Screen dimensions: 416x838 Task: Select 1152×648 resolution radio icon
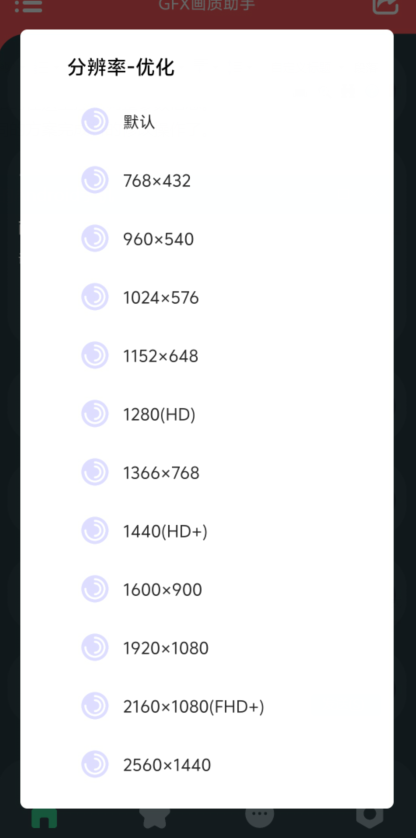(x=95, y=355)
